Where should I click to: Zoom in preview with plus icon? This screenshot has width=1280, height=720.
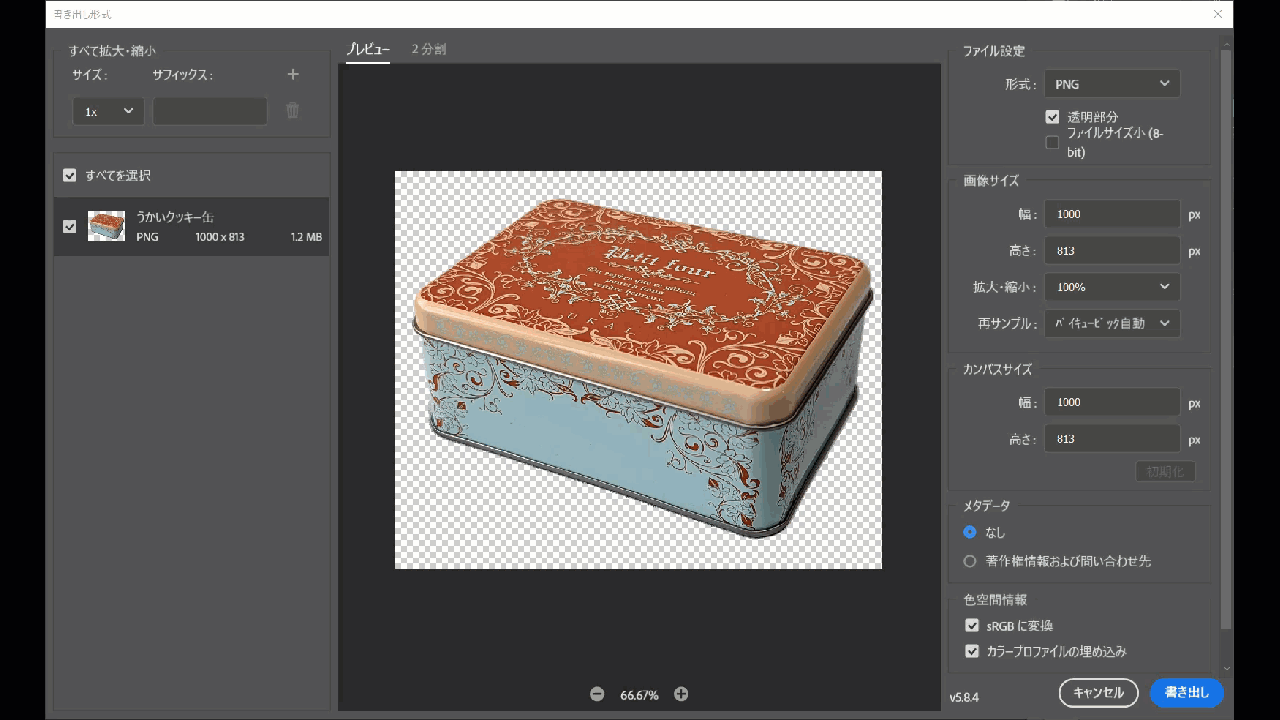tap(681, 694)
